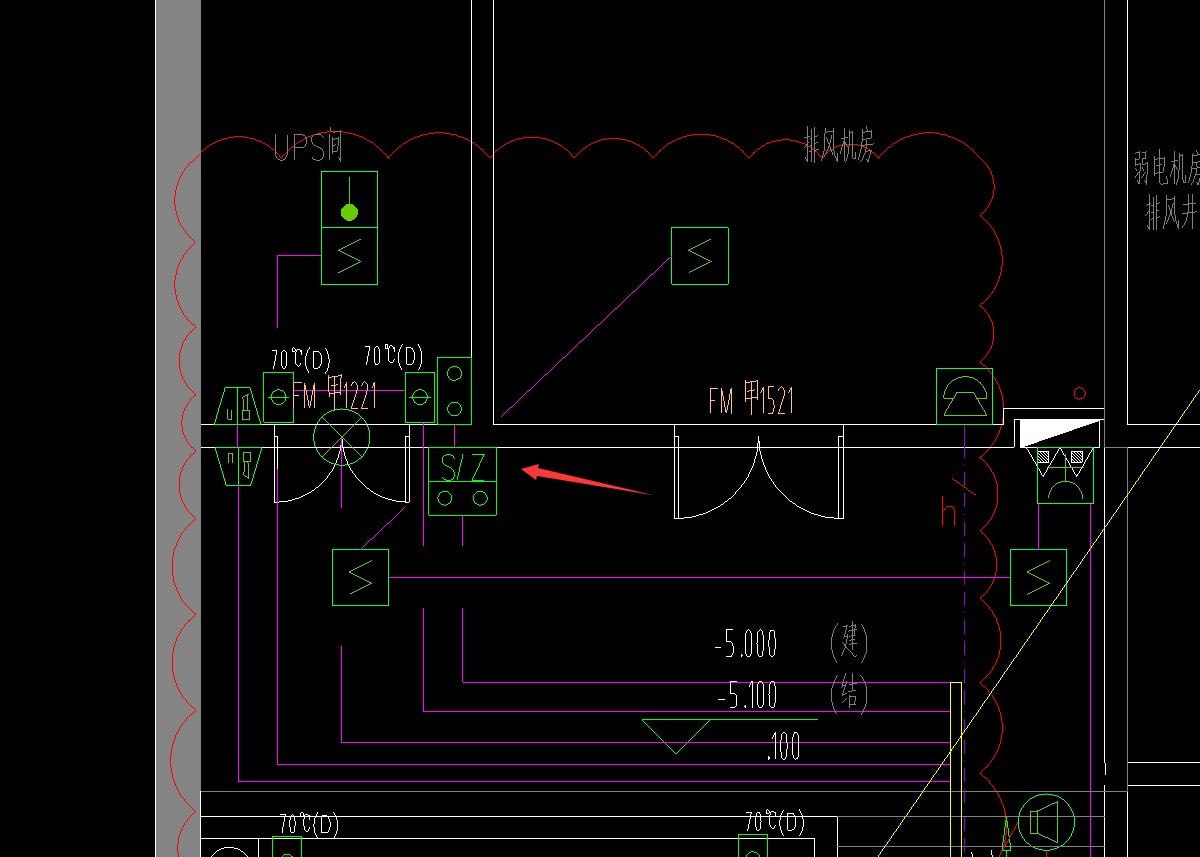This screenshot has height=857, width=1200.
Task: Select the double door below FM 甲1521
Action: click(759, 472)
